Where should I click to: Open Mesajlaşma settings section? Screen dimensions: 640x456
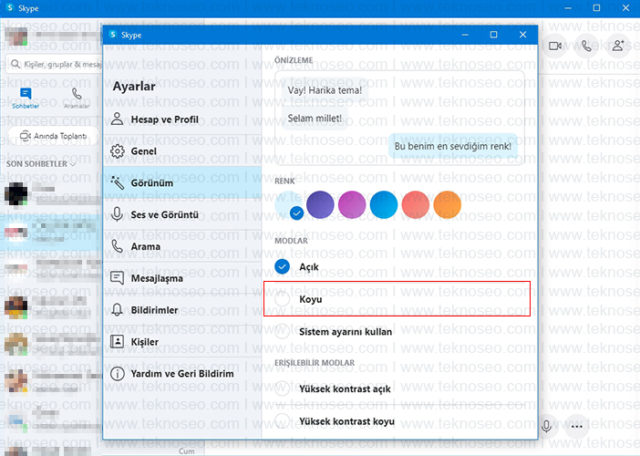point(182,278)
